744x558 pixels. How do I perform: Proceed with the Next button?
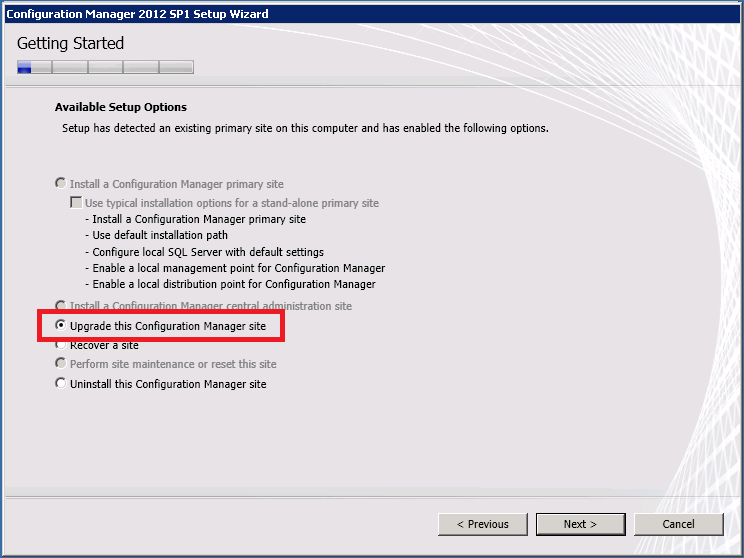pos(580,524)
